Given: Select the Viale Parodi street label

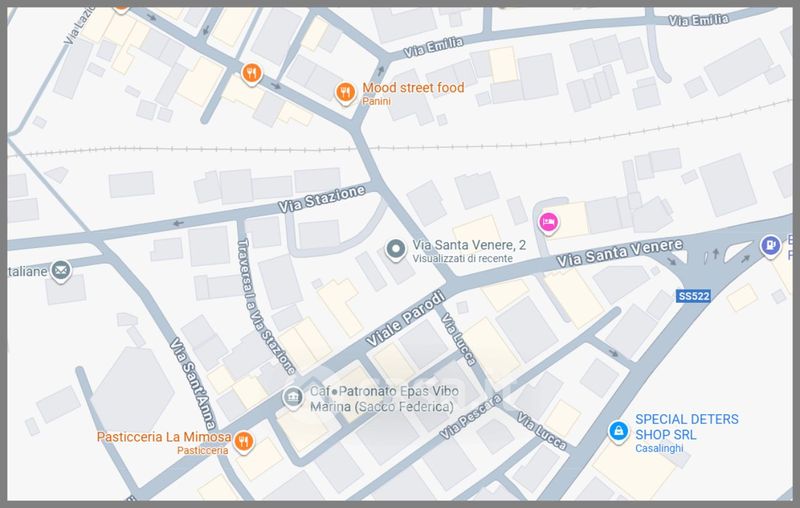Looking at the screenshot, I should [406, 319].
